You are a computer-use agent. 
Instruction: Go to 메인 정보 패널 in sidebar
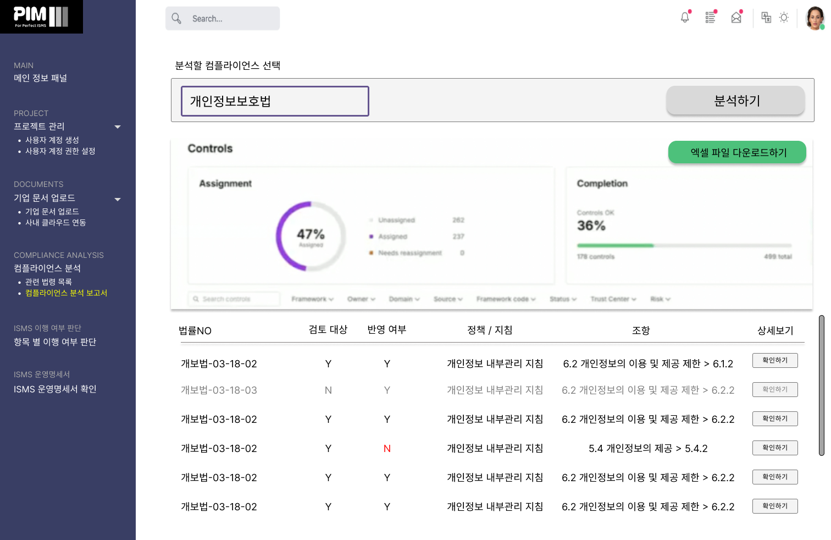click(41, 78)
